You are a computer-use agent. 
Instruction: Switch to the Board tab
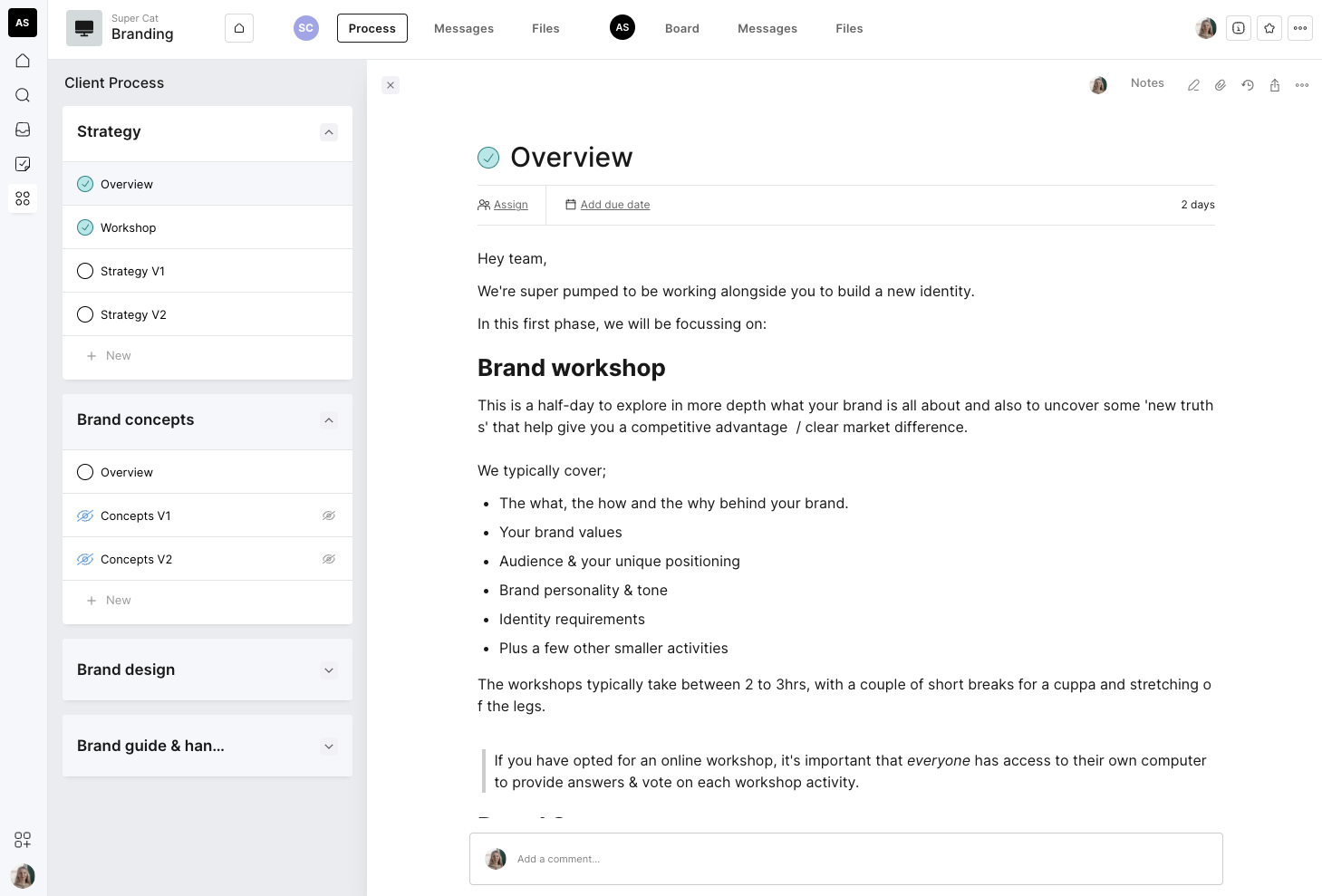[682, 28]
